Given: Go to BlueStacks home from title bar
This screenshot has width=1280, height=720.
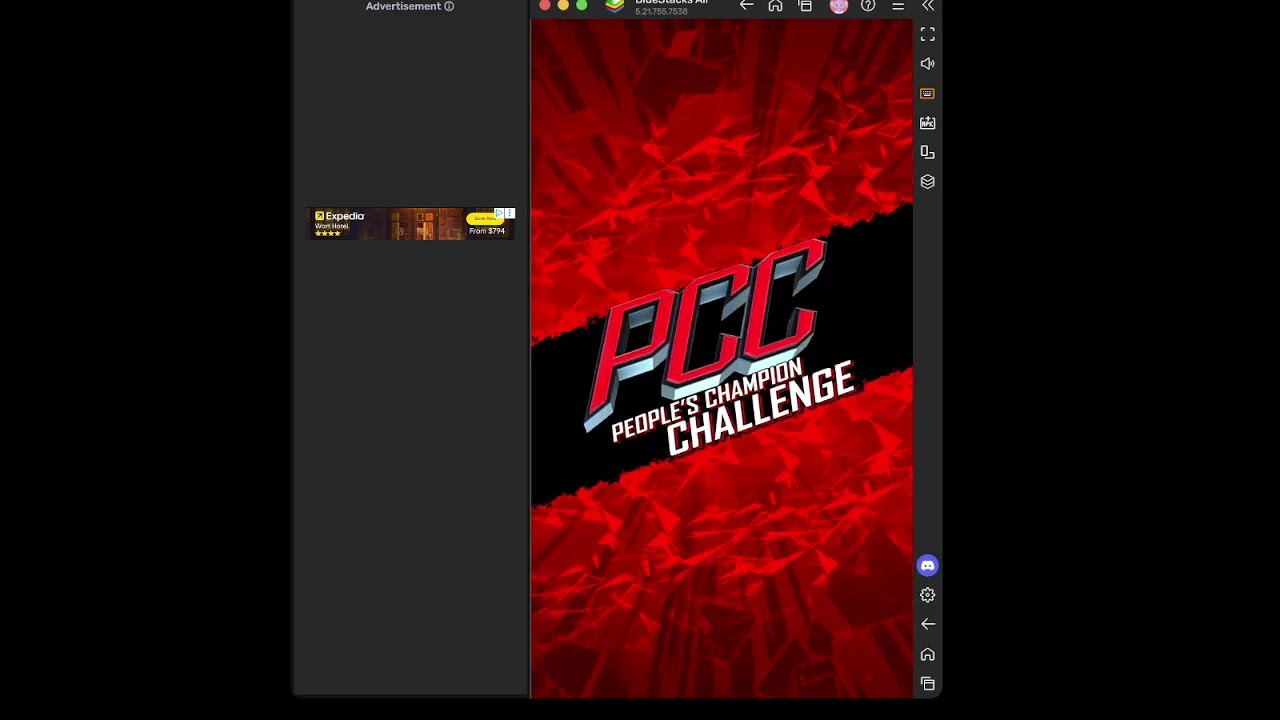Looking at the screenshot, I should coord(775,5).
